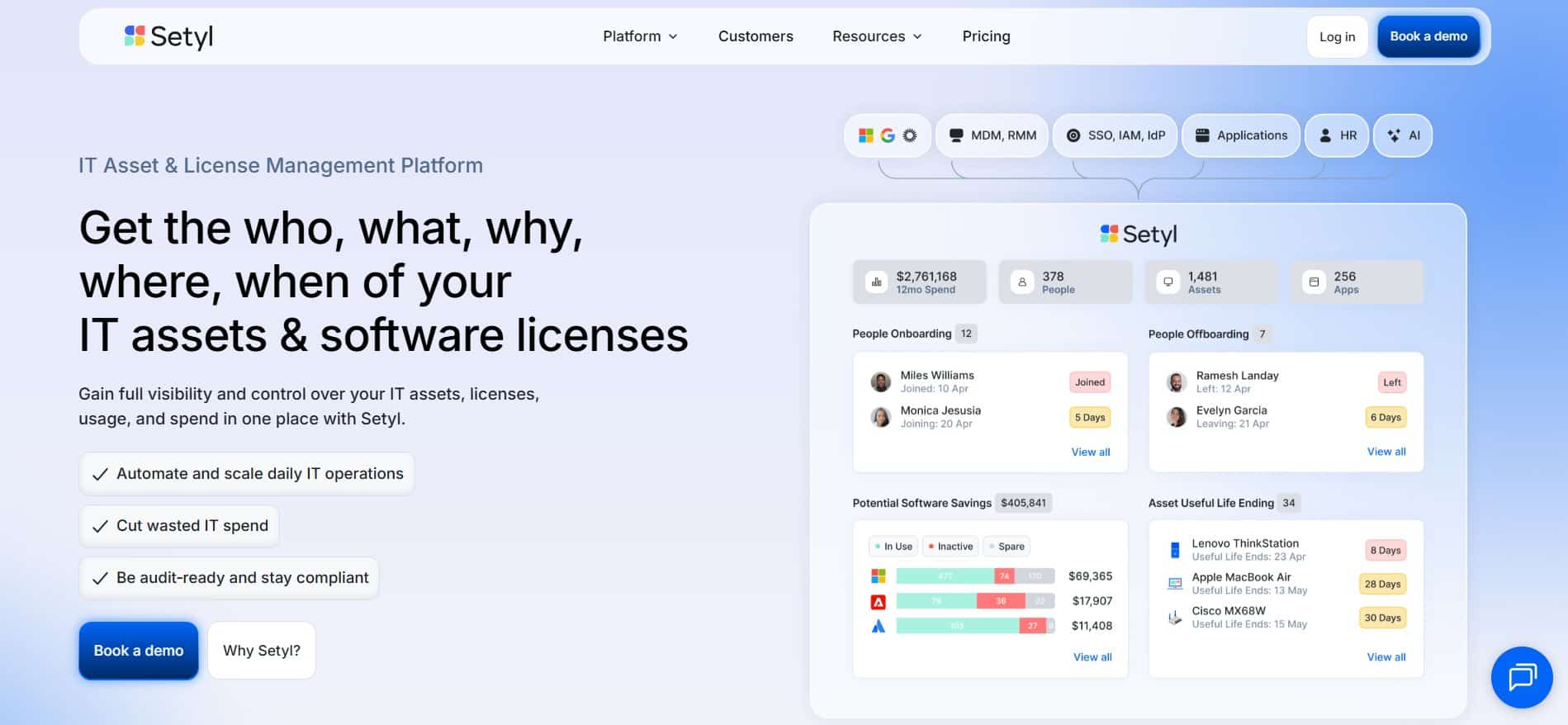Open the live chat widget icon

pyautogui.click(x=1522, y=677)
